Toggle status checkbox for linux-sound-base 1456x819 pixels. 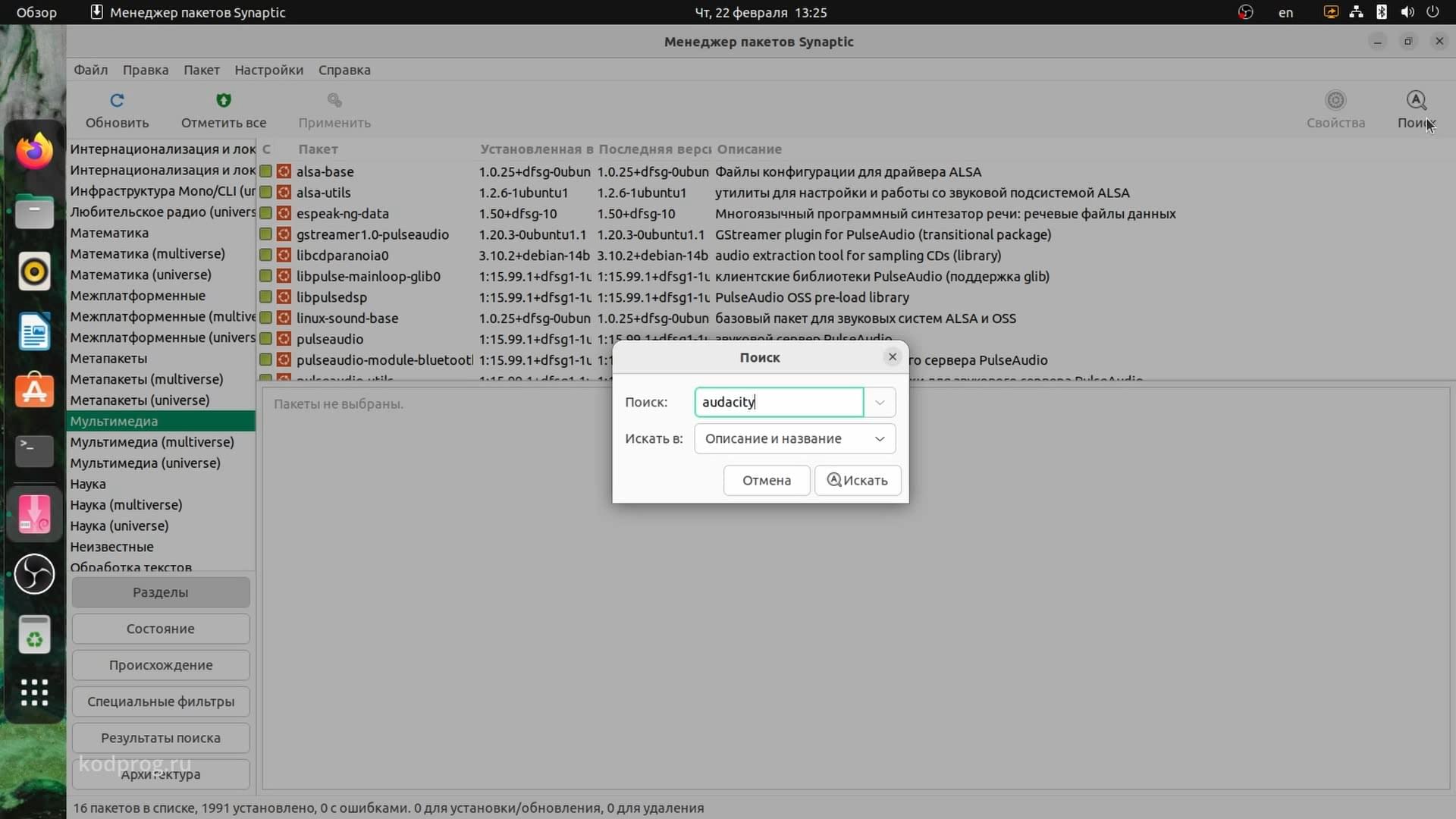pyautogui.click(x=265, y=318)
